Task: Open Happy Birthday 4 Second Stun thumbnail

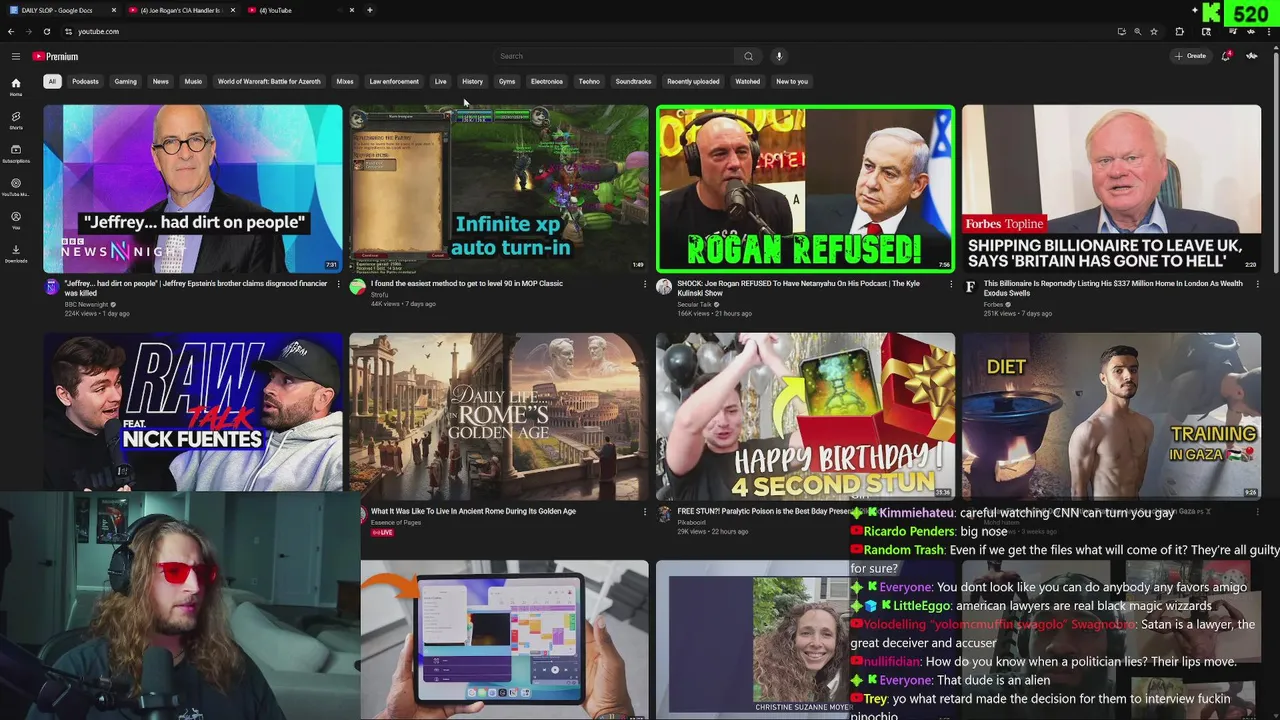Action: (805, 416)
